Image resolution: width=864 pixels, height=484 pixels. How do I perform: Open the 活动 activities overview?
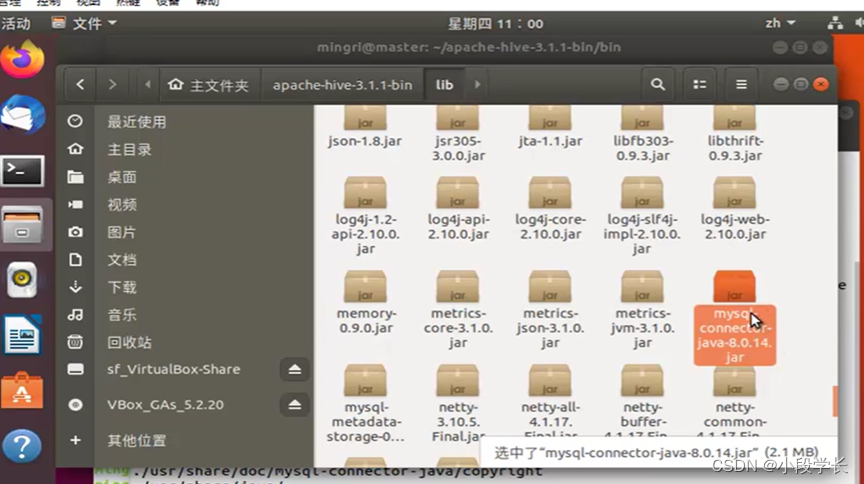point(16,24)
